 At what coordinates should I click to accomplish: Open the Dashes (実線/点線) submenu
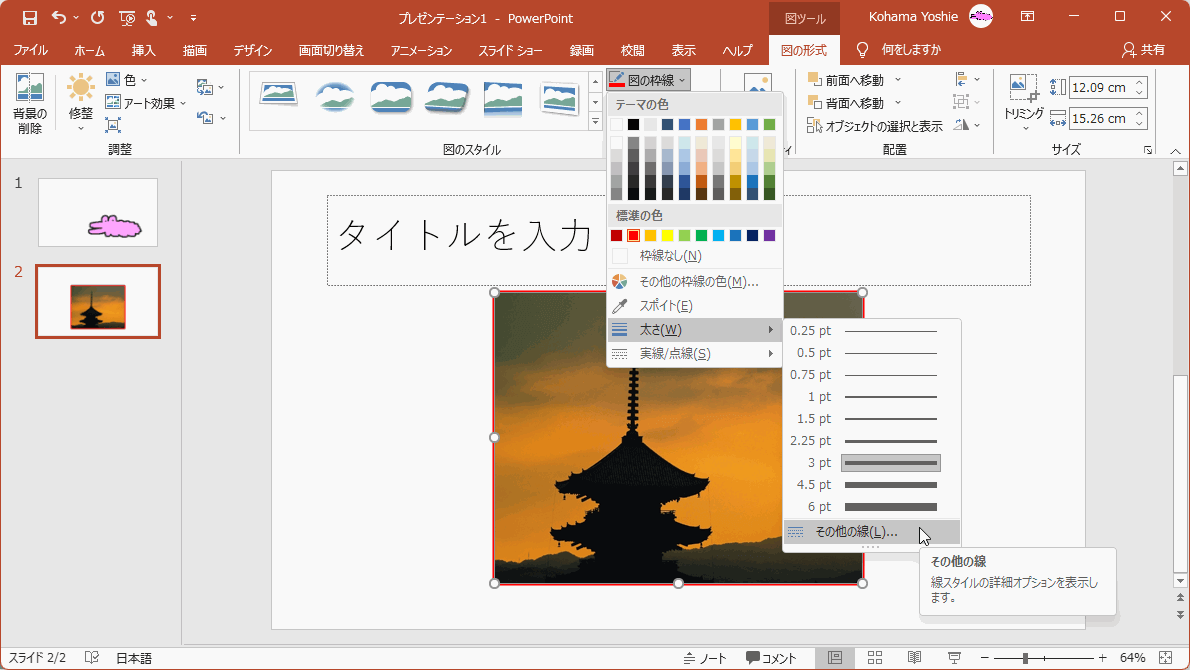(694, 354)
